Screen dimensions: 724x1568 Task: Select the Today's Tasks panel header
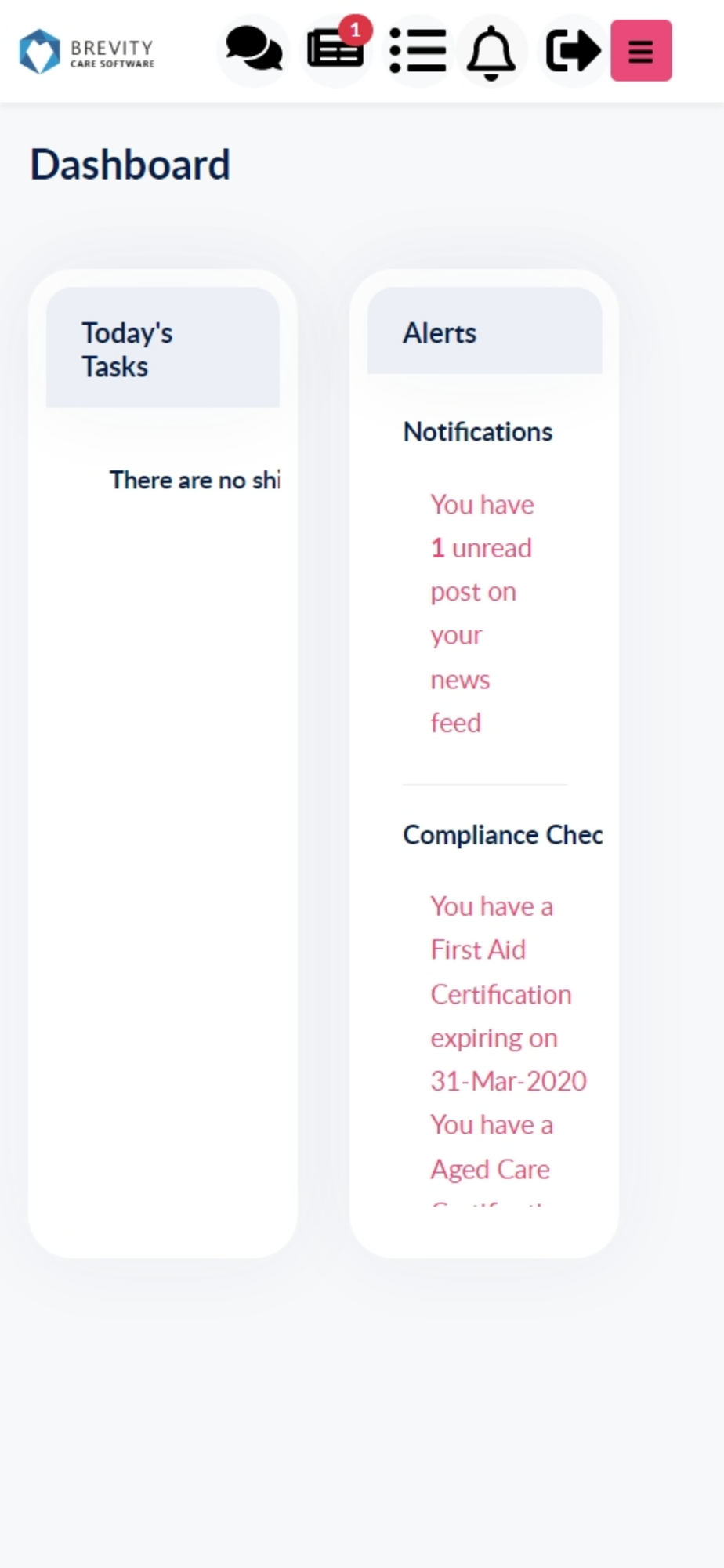(x=163, y=347)
